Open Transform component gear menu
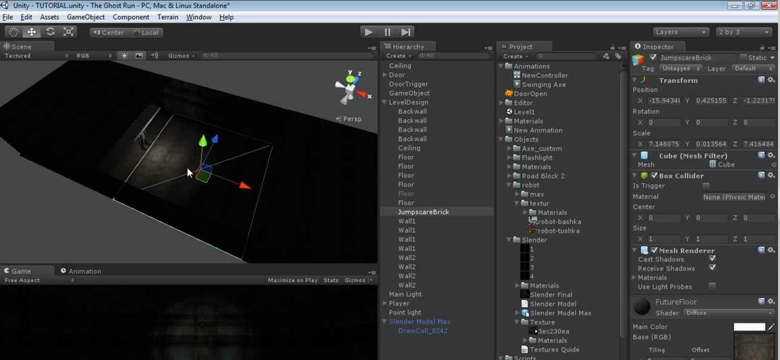The height and width of the screenshot is (360, 780). (x=771, y=80)
